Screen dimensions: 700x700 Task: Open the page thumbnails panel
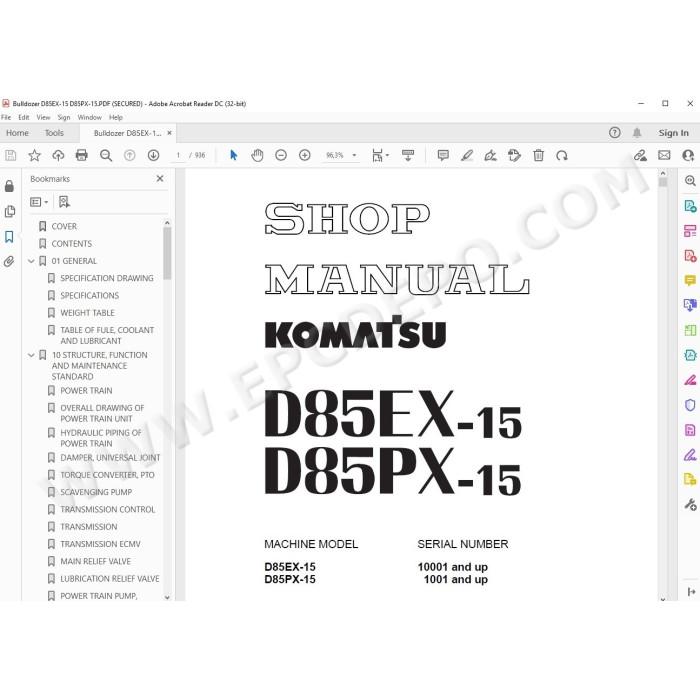[9, 211]
